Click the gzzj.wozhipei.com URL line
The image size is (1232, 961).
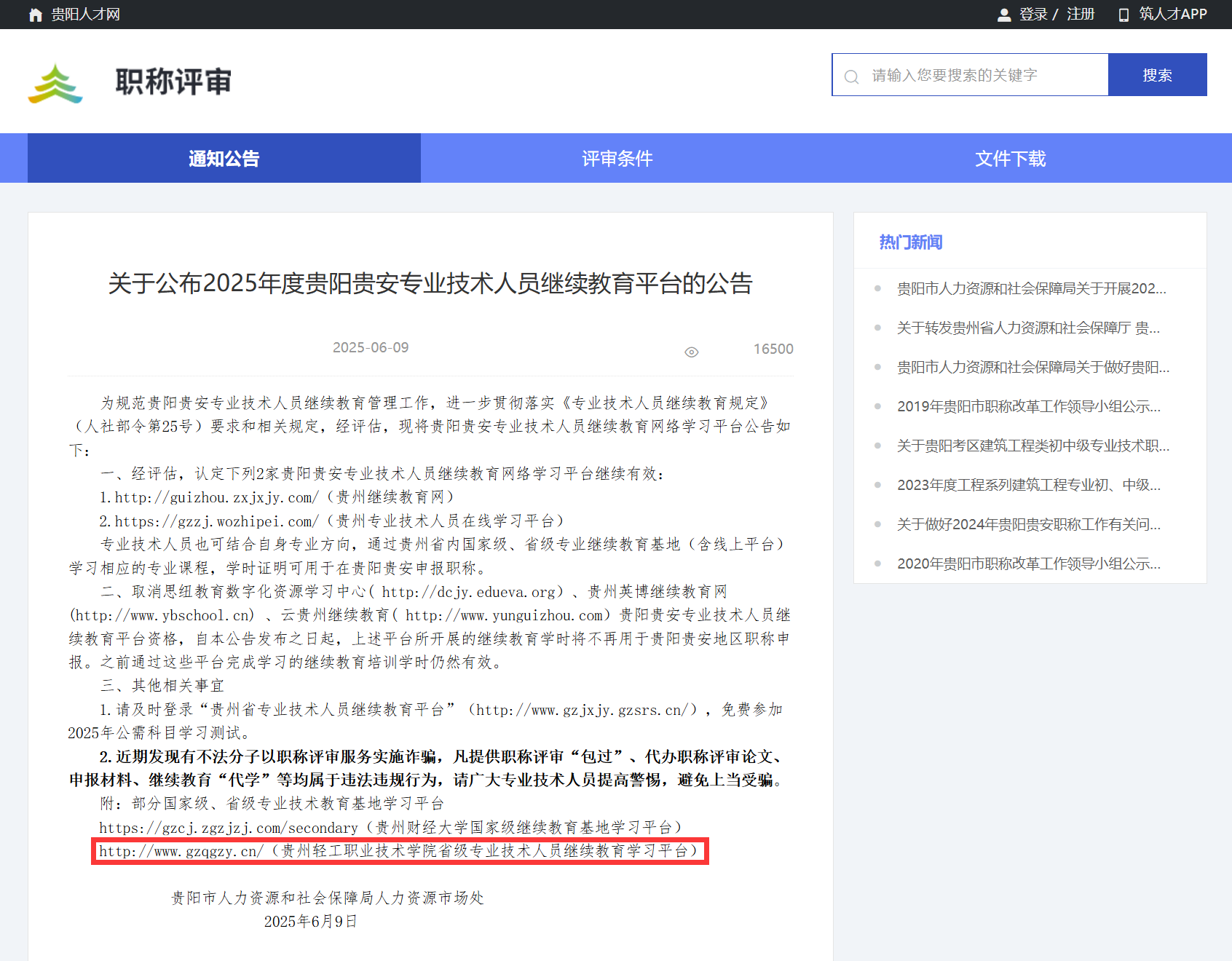(332, 521)
